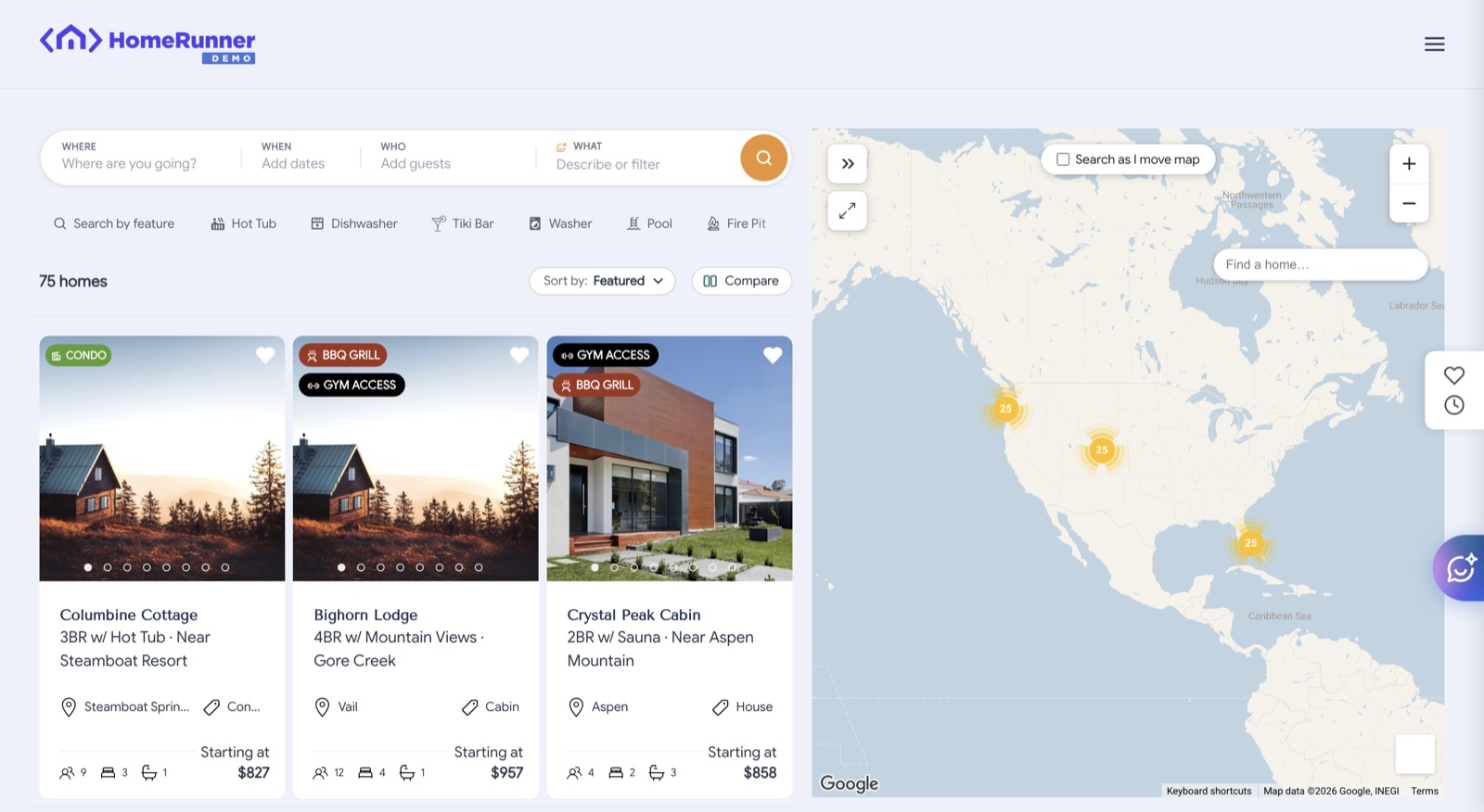Click the Google logo on the map

tap(849, 783)
